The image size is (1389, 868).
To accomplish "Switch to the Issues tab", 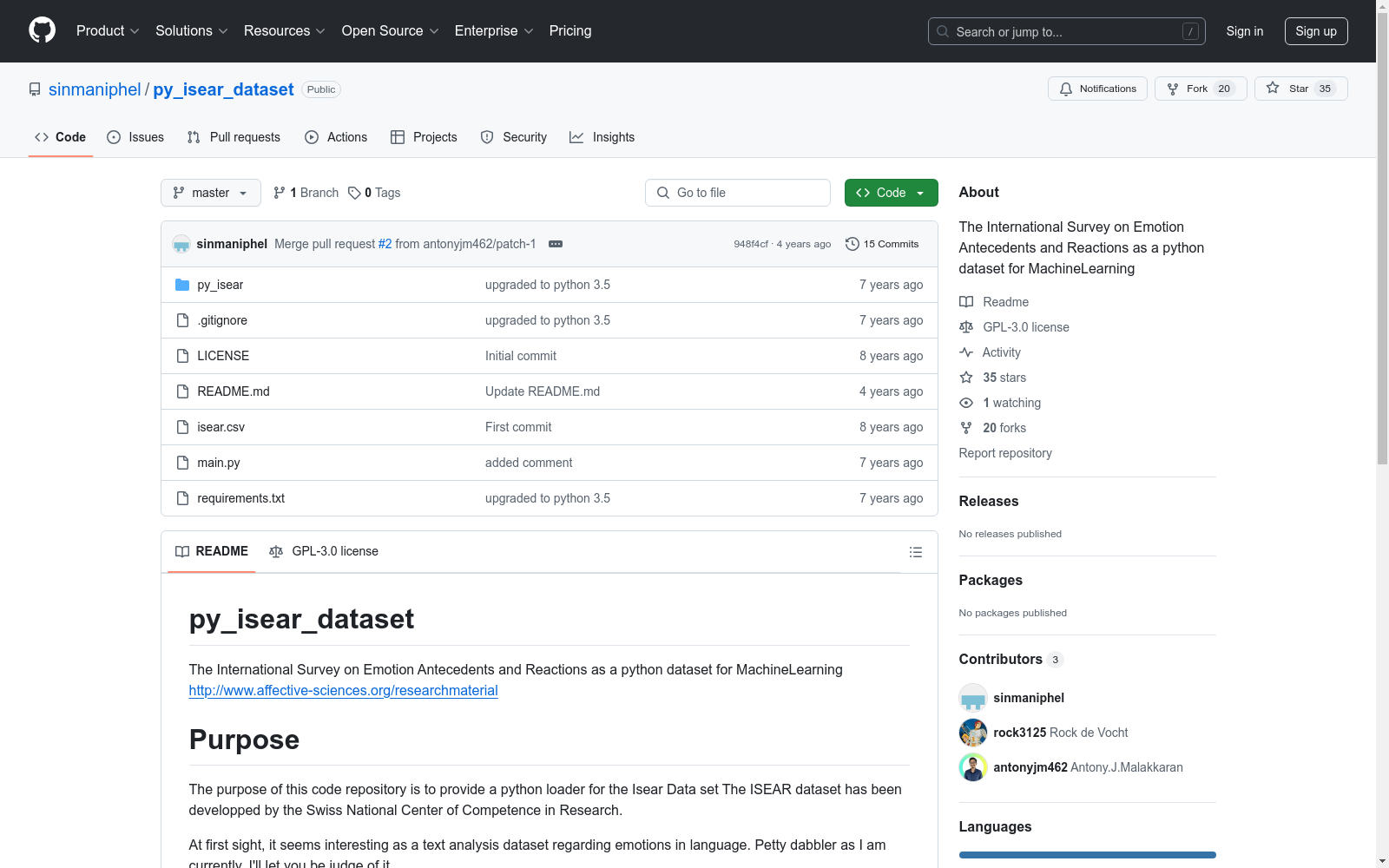I will pos(135,137).
